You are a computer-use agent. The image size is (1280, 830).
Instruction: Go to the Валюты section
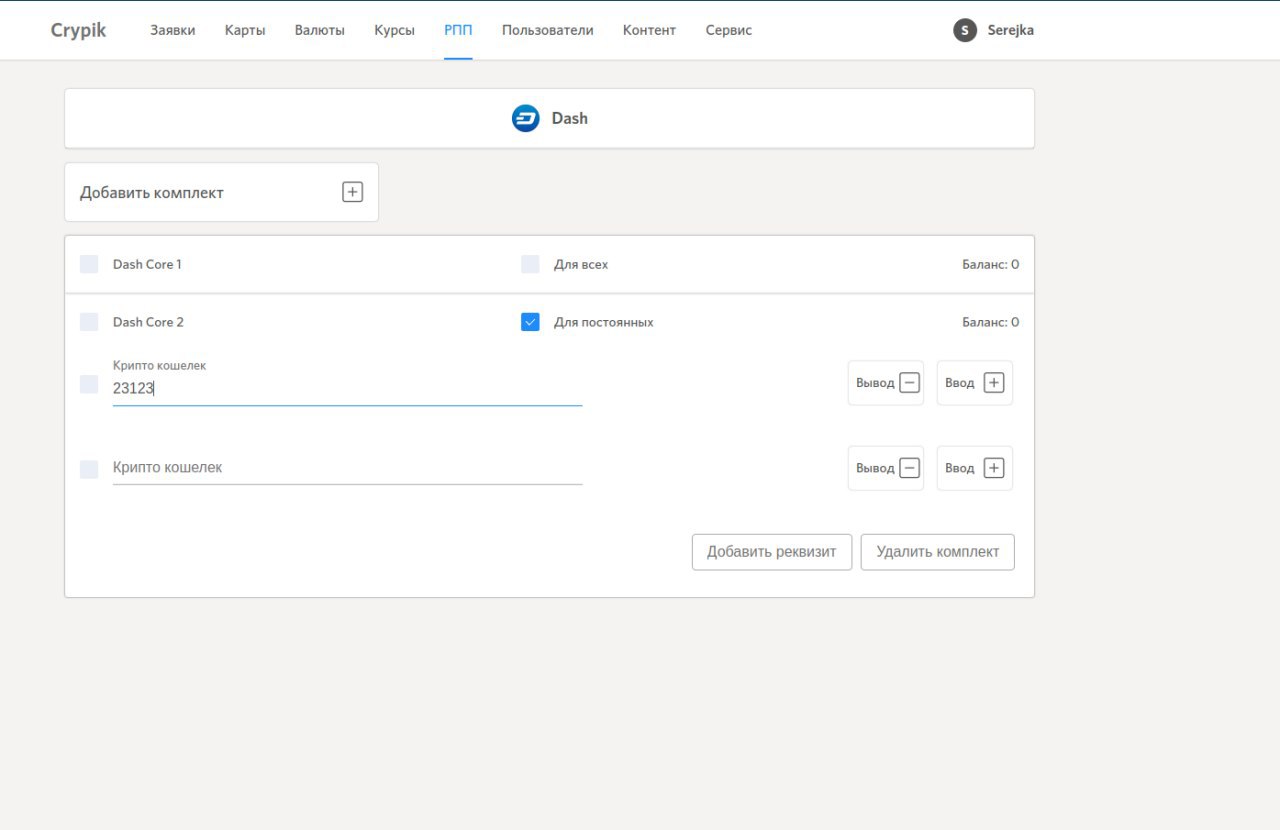coord(320,30)
